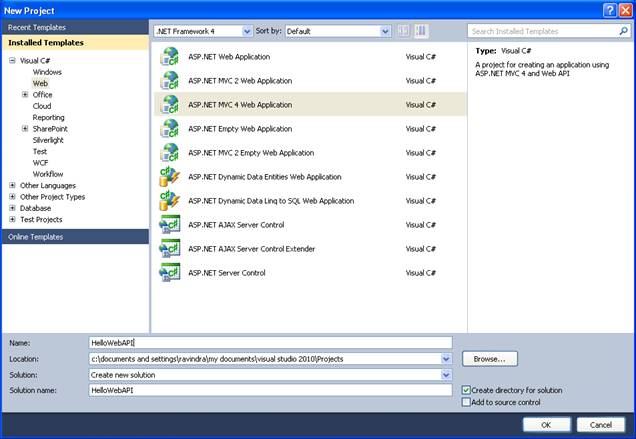636x439 pixels.
Task: Click the ASP.NET Web Application template icon
Action: pos(170,57)
